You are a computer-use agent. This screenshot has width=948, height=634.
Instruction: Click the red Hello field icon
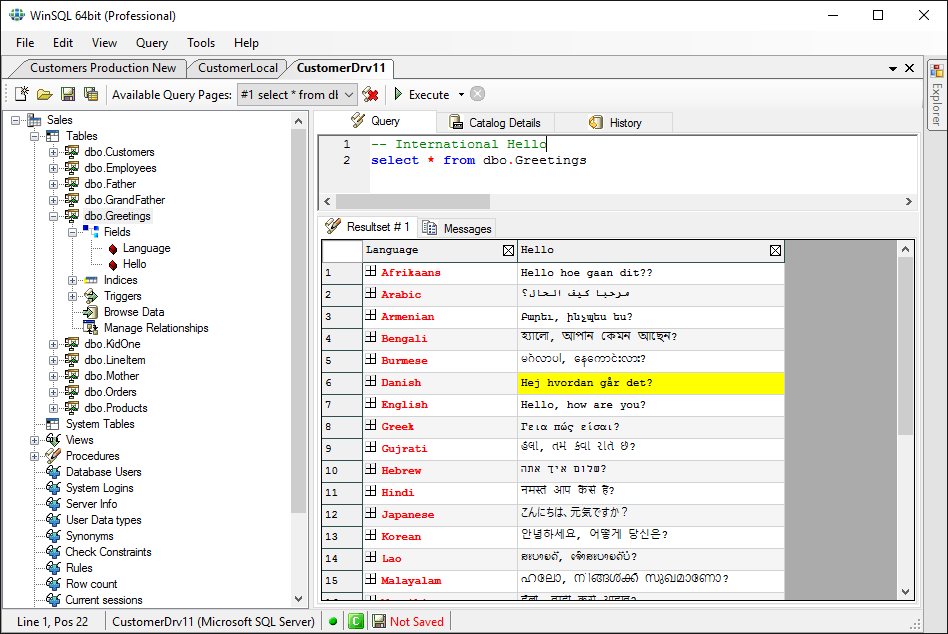click(x=112, y=265)
